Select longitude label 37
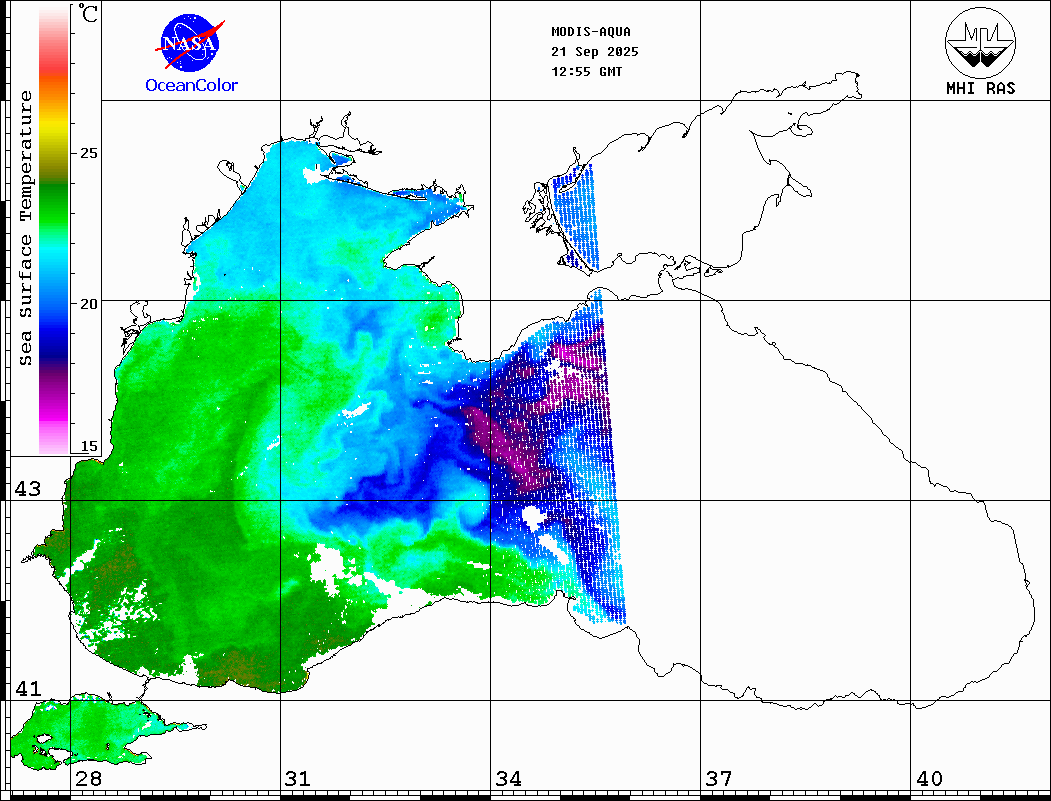 coord(717,778)
